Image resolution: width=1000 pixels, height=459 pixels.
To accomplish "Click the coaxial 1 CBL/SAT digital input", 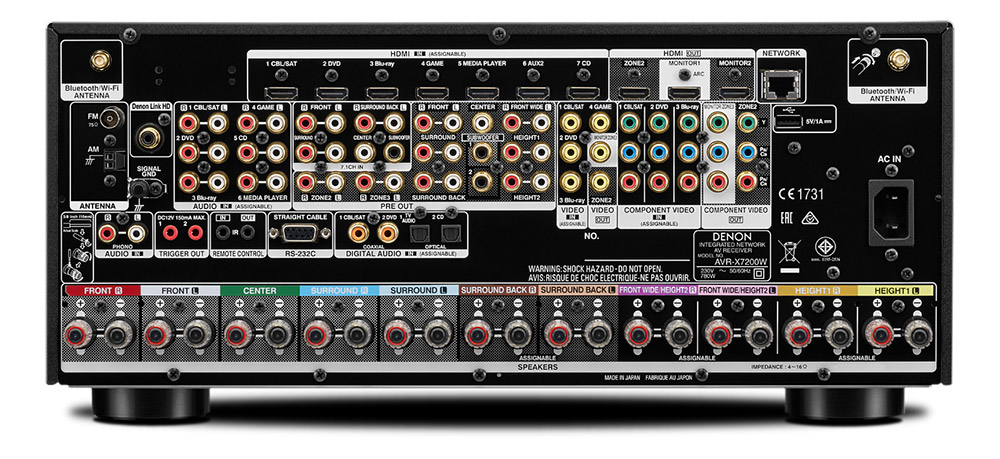I will 358,233.
